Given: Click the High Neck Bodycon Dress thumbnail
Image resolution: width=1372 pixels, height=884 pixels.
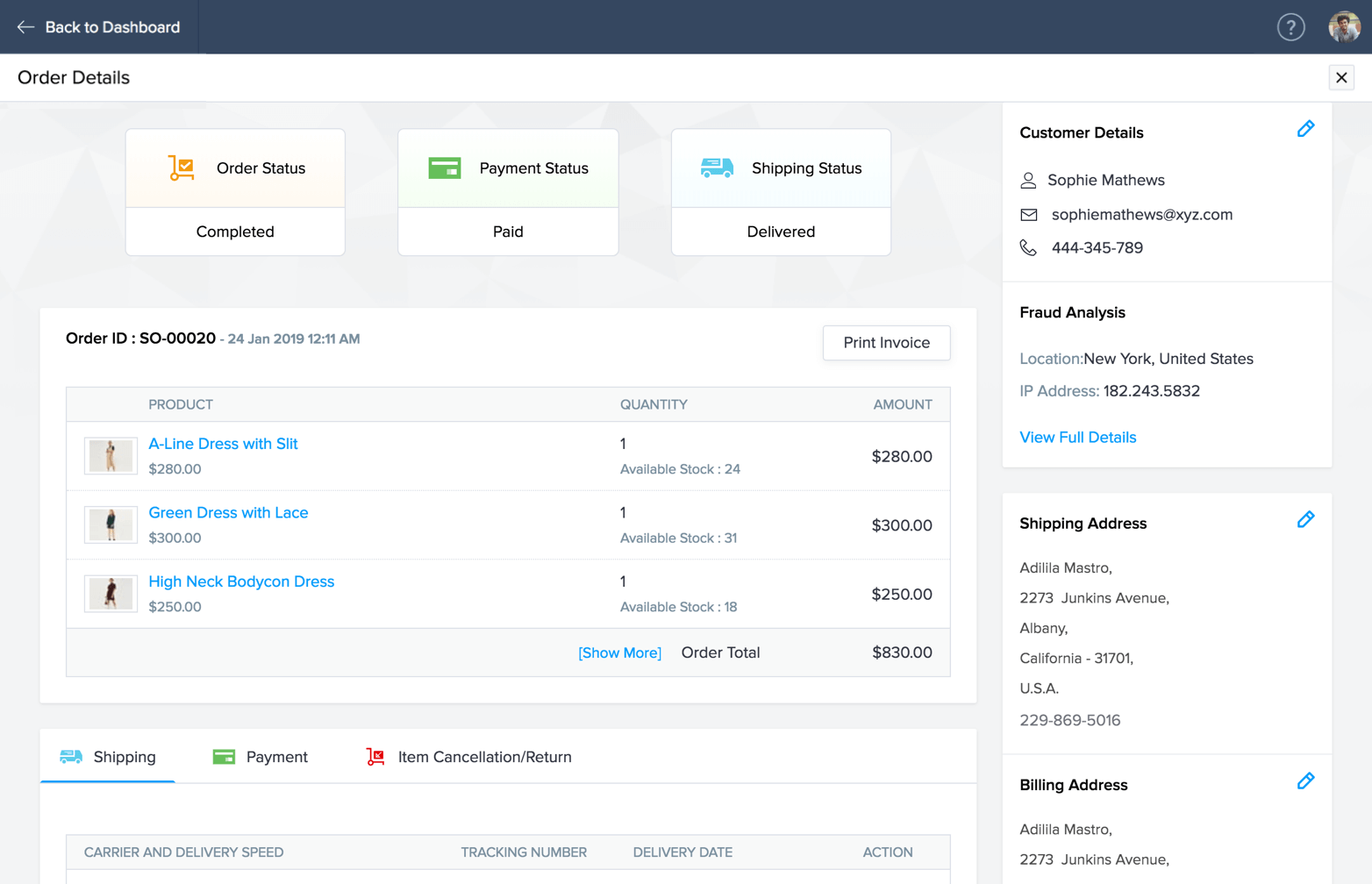Looking at the screenshot, I should [111, 594].
